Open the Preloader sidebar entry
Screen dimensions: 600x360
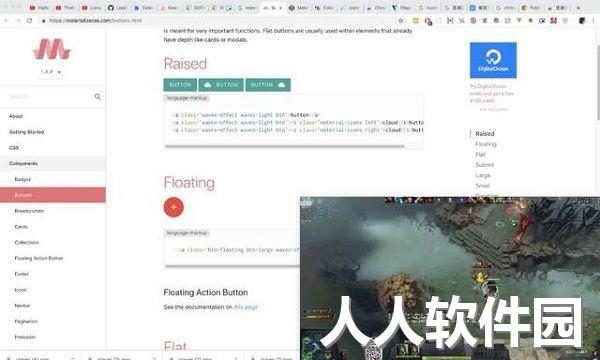[x=52, y=337]
